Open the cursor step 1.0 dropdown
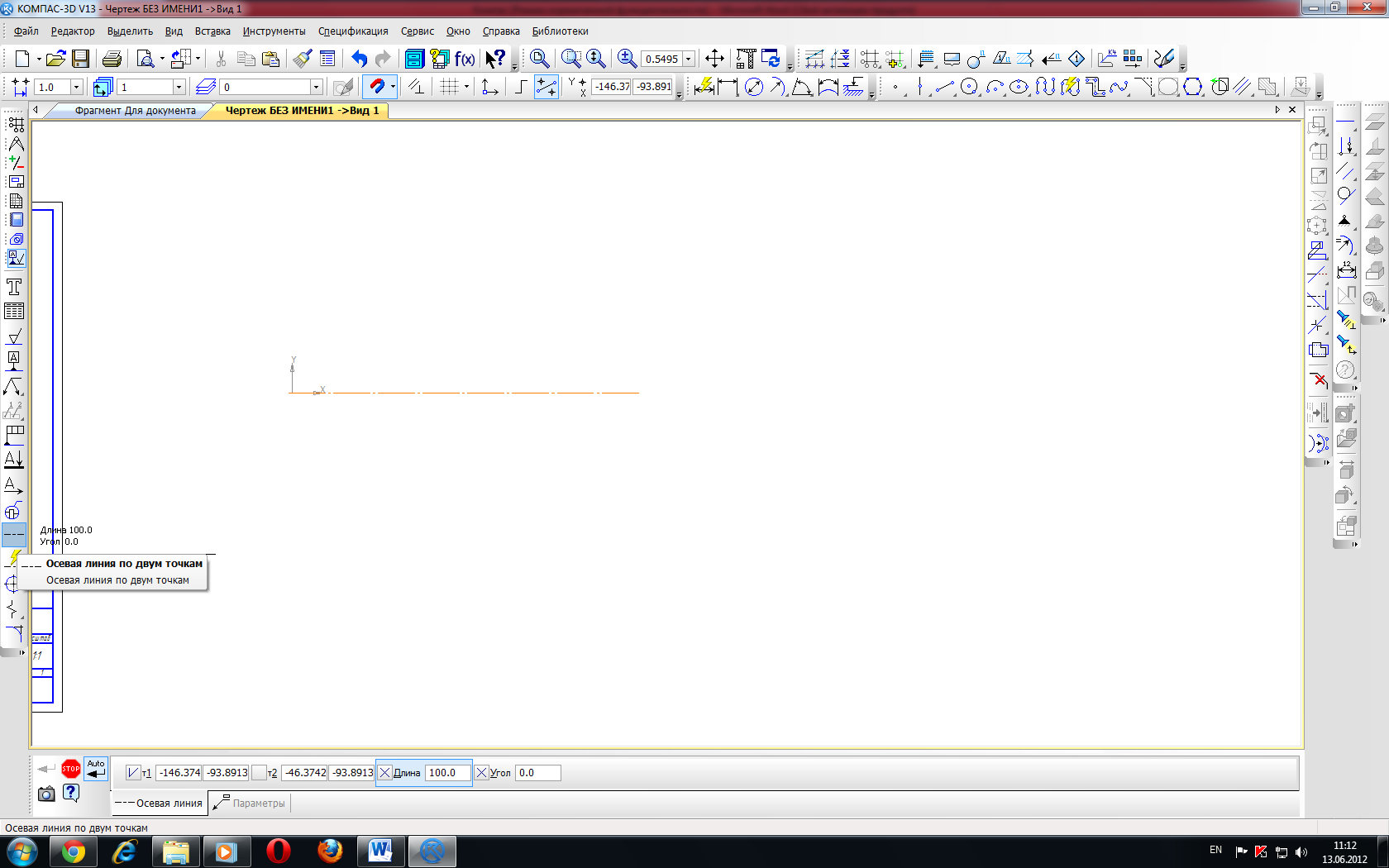 77,87
